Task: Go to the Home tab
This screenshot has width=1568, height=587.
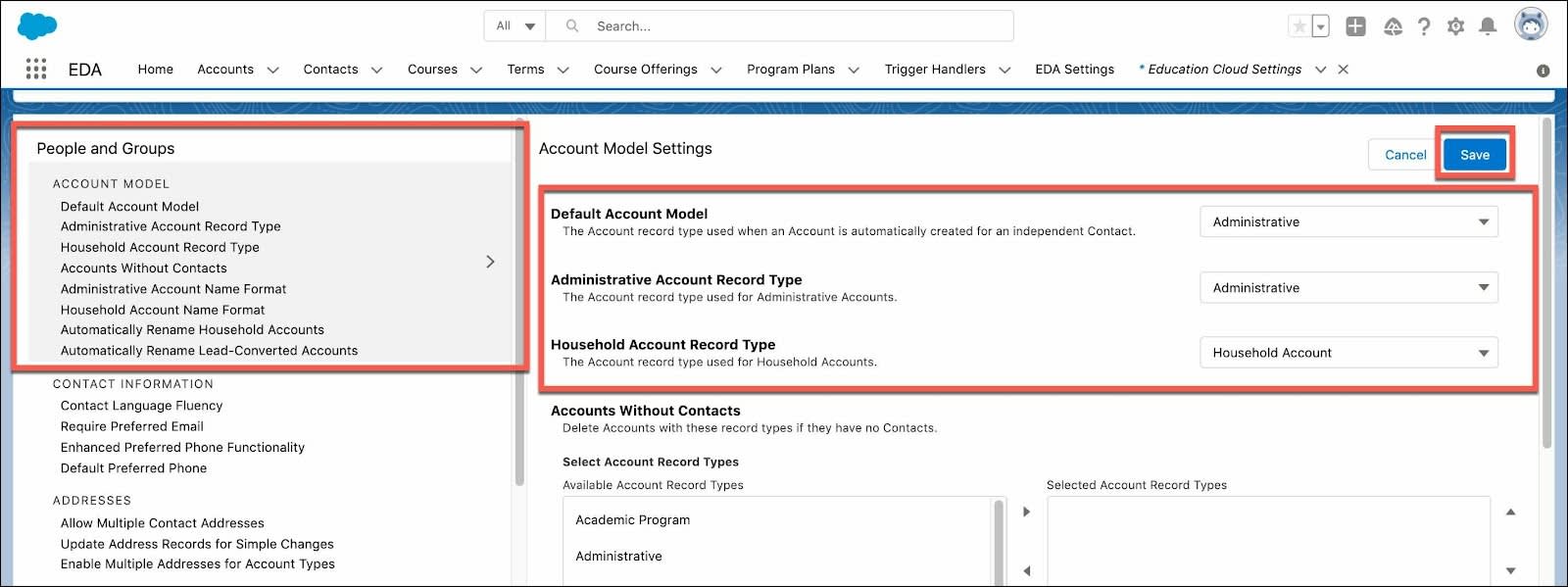Action: [156, 70]
